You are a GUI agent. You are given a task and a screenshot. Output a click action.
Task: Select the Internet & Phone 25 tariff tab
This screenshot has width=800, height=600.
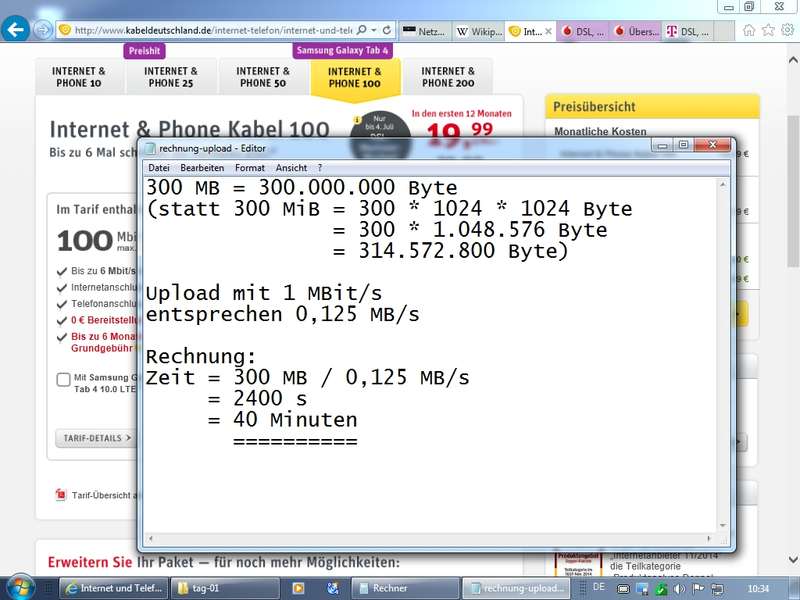[171, 77]
